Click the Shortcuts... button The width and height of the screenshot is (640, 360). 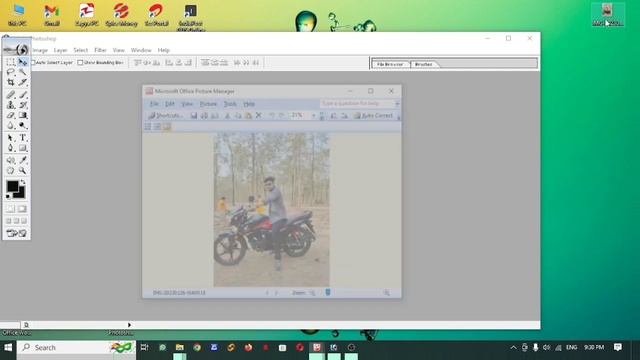[x=165, y=116]
